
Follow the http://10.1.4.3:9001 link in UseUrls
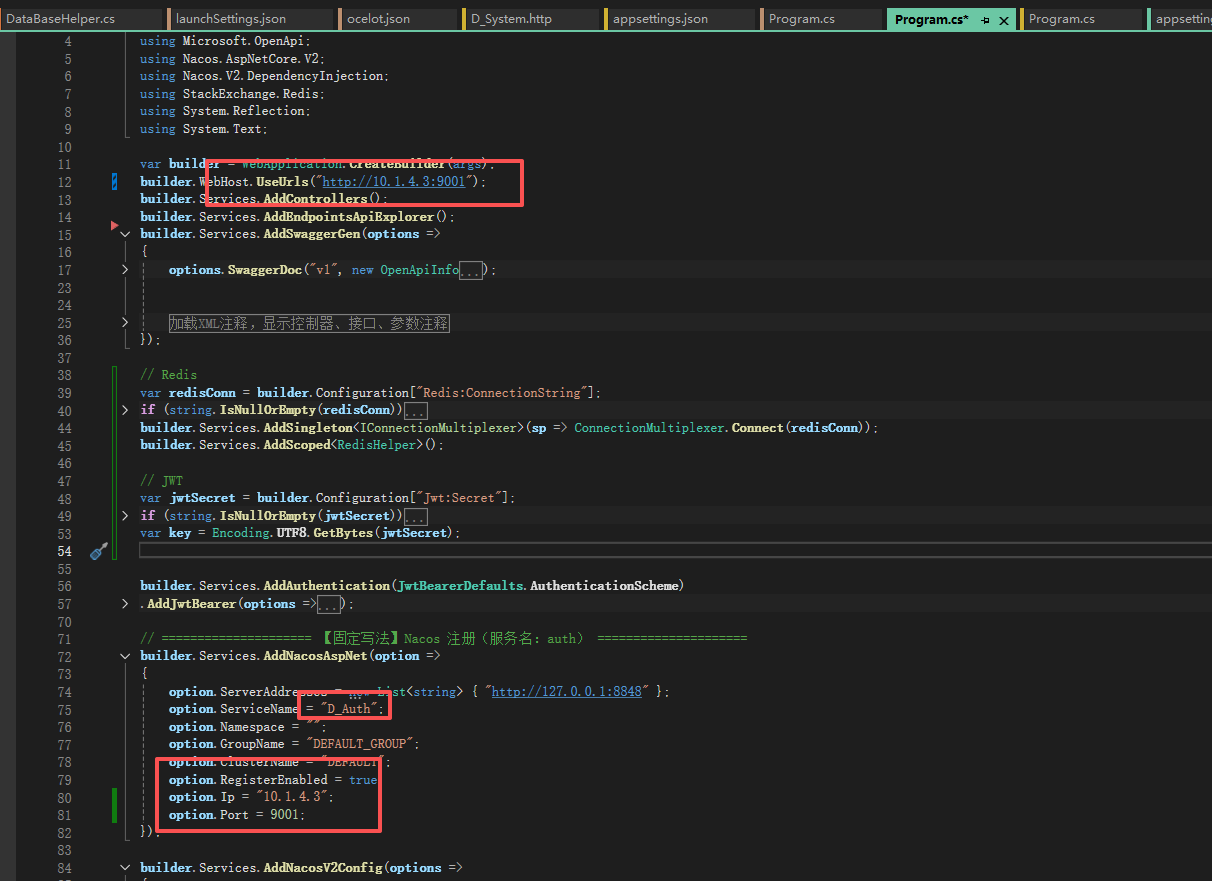[393, 182]
